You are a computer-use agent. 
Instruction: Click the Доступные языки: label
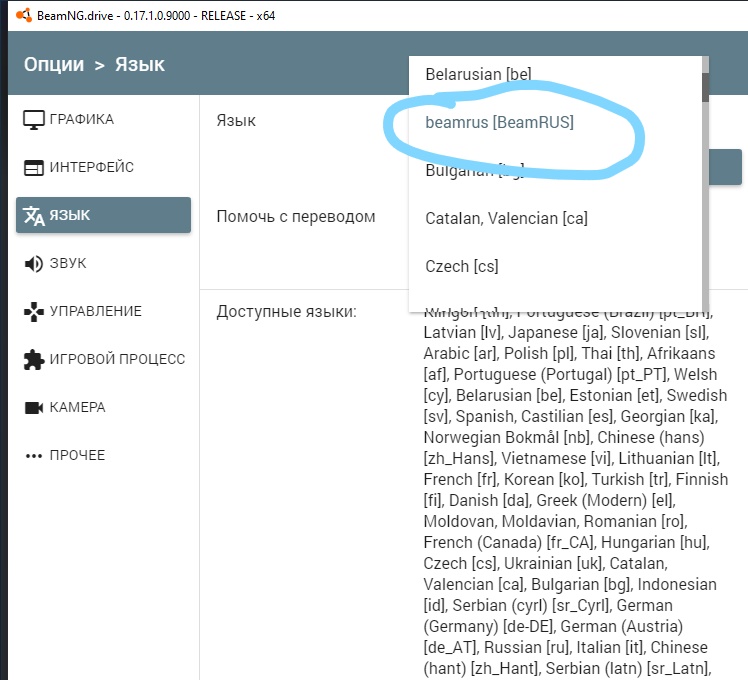click(x=287, y=312)
